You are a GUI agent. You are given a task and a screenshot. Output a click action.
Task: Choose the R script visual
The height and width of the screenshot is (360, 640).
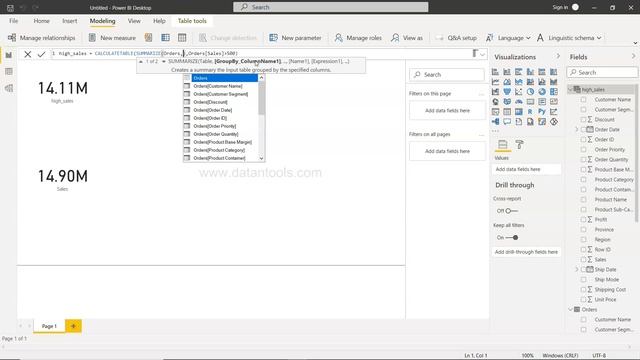[530, 111]
